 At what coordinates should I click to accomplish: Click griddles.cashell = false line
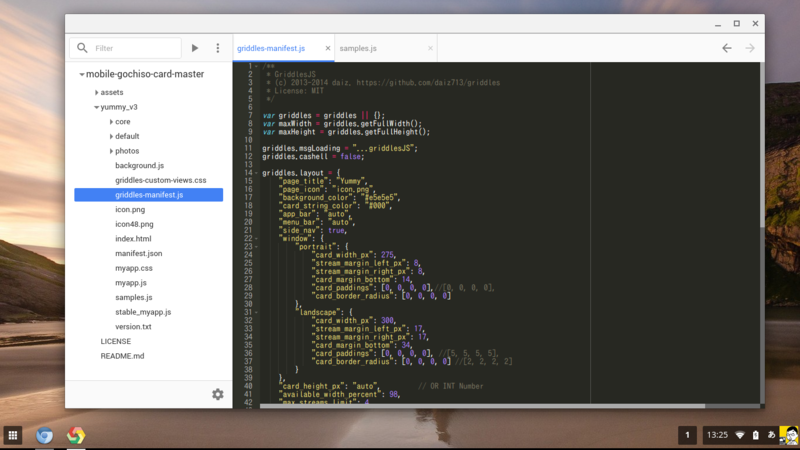click(x=313, y=157)
